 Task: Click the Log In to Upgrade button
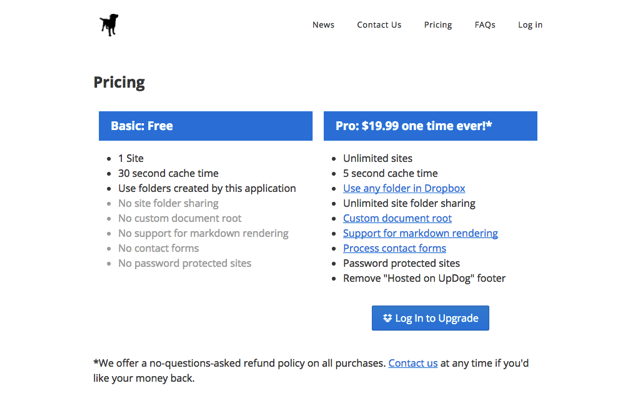tap(430, 318)
